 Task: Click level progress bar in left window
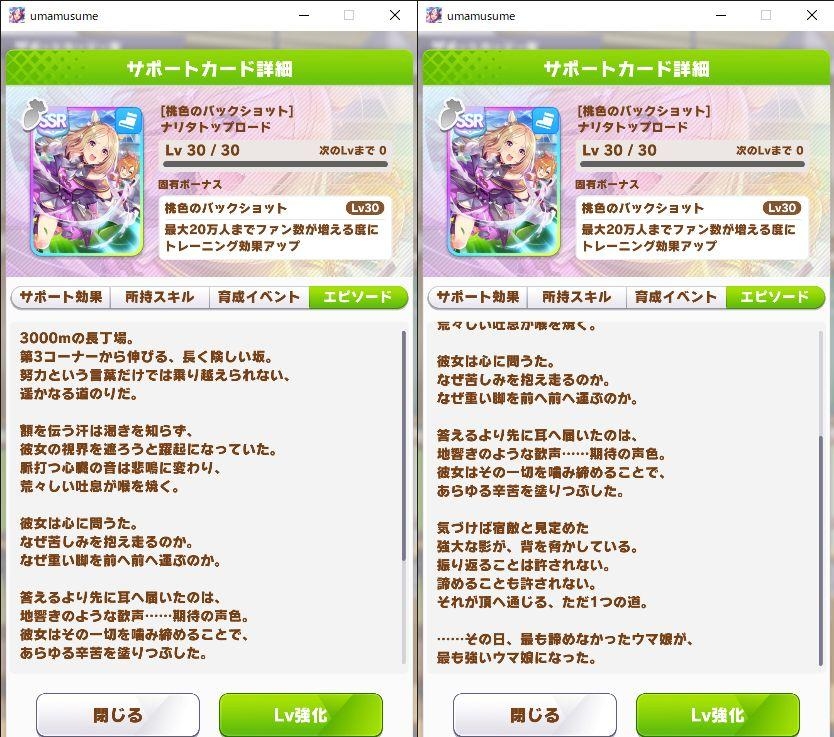276,164
